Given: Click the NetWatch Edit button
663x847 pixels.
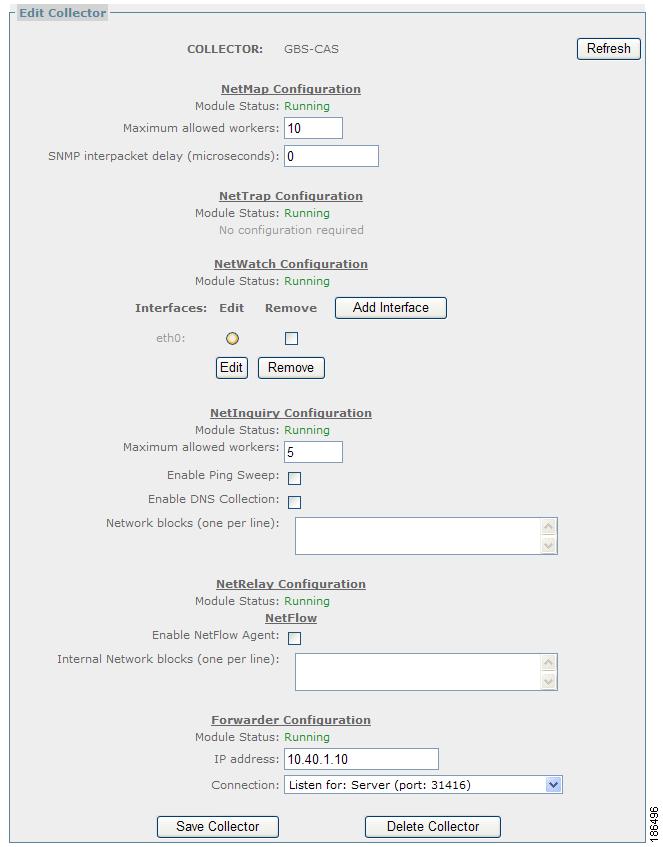Looking at the screenshot, I should [231, 367].
